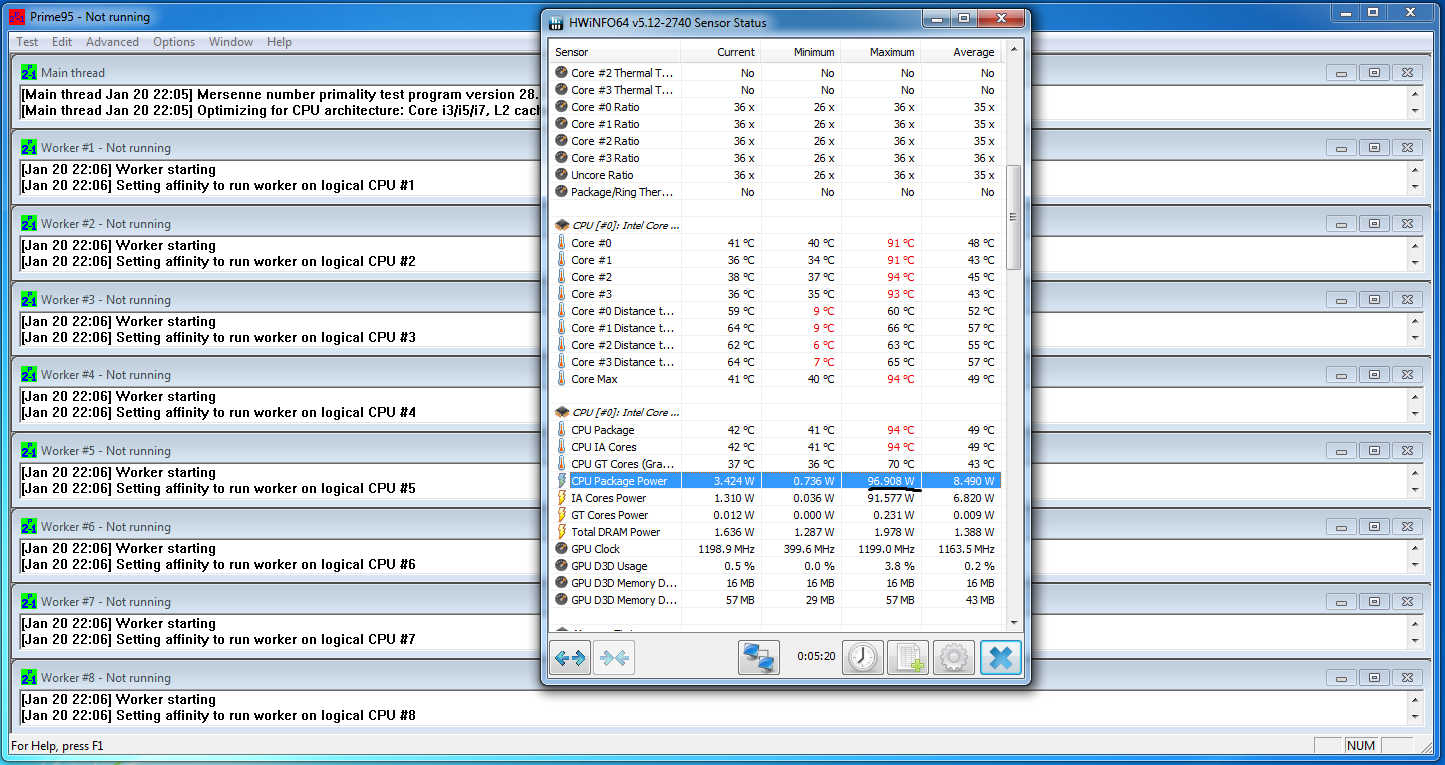Click the 'Mersenne number primality test program' log line
The height and width of the screenshot is (765, 1445).
pos(281,94)
